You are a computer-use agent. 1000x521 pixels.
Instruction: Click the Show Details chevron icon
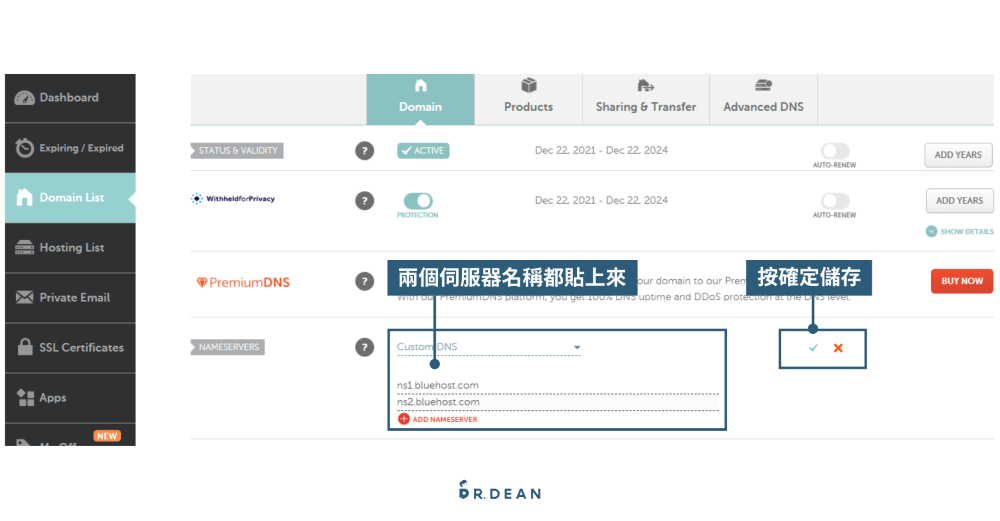point(931,231)
